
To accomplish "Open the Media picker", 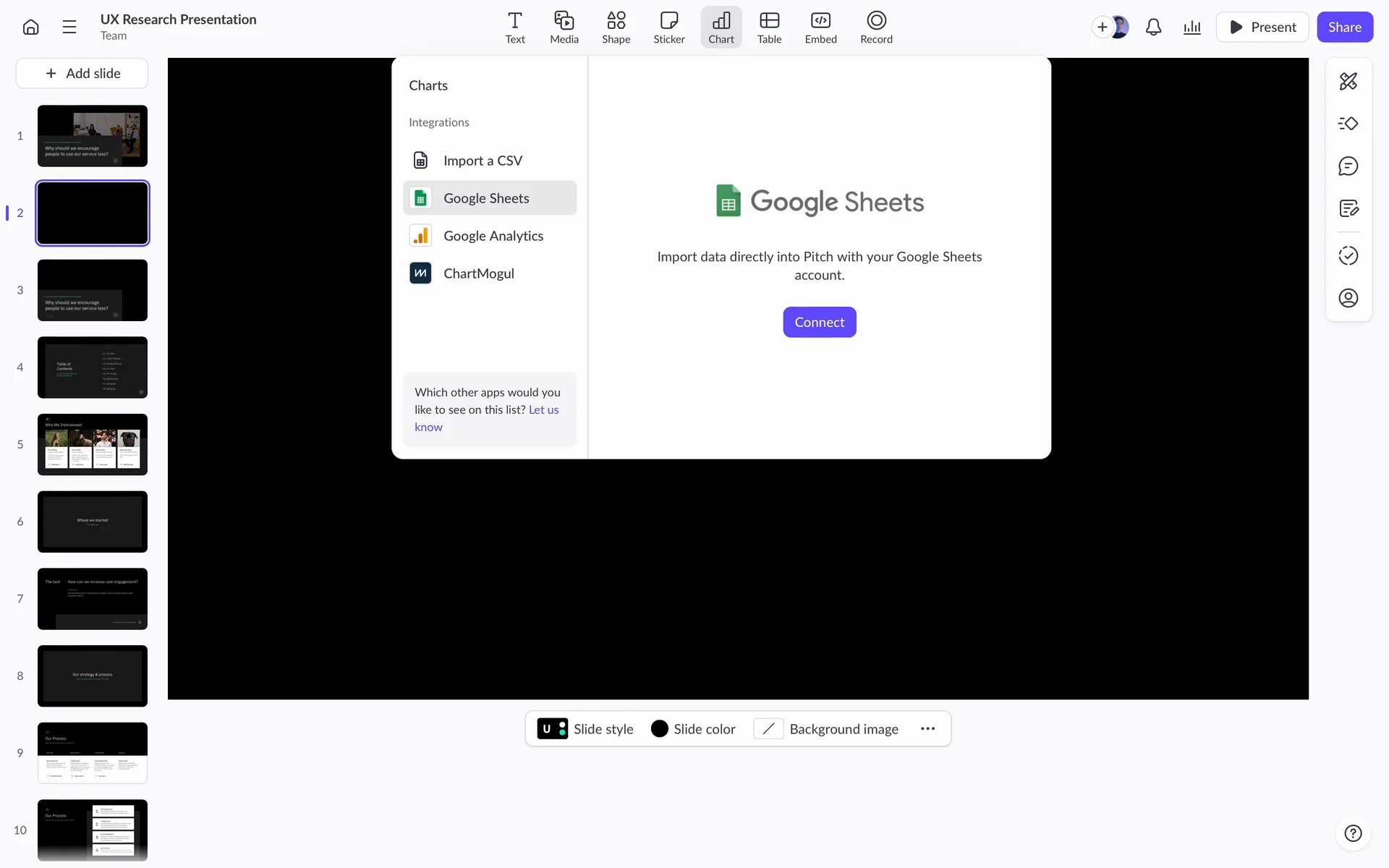I will (564, 27).
